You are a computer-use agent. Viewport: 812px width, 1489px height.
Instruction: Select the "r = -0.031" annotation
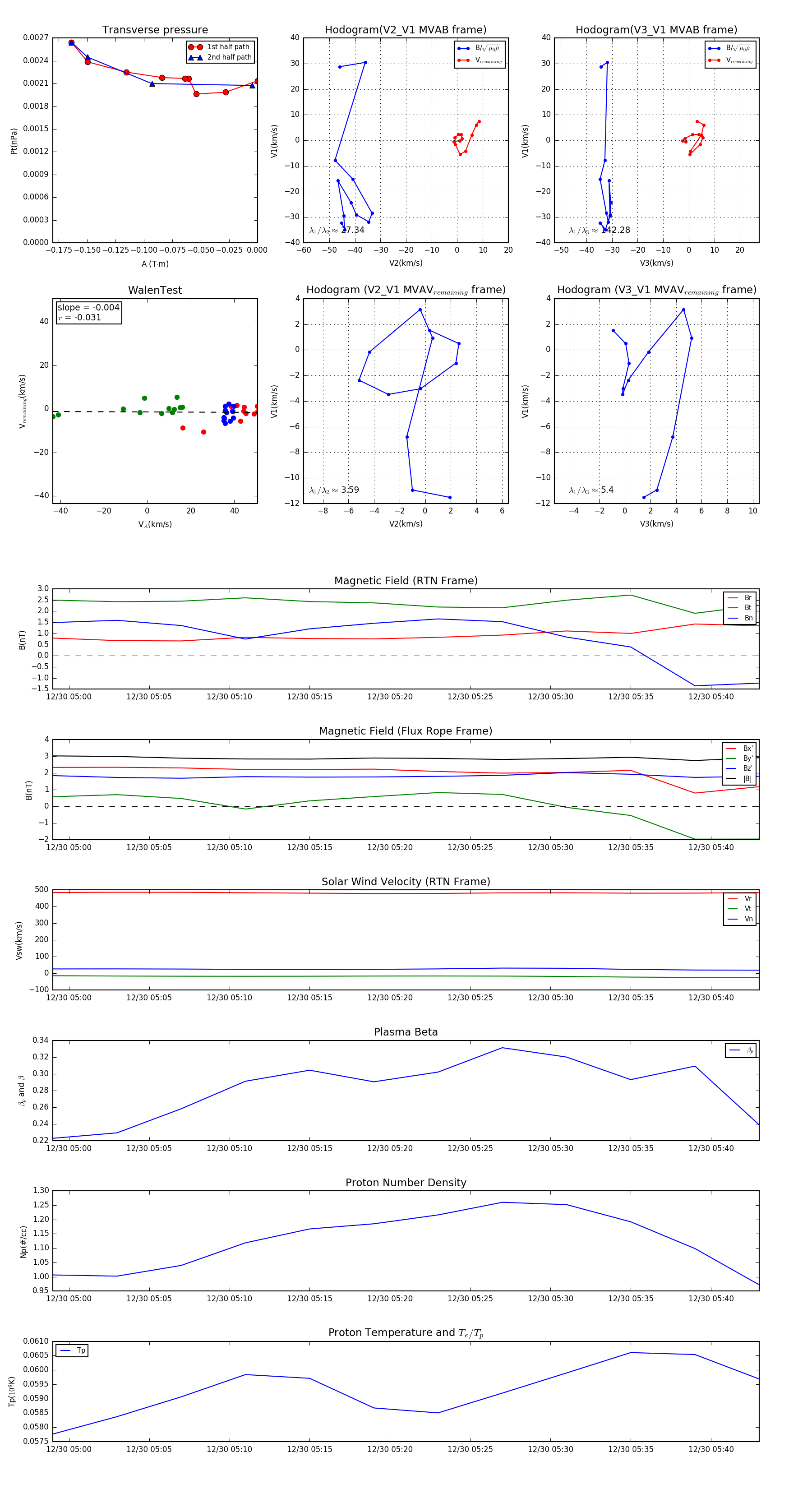pyautogui.click(x=80, y=317)
